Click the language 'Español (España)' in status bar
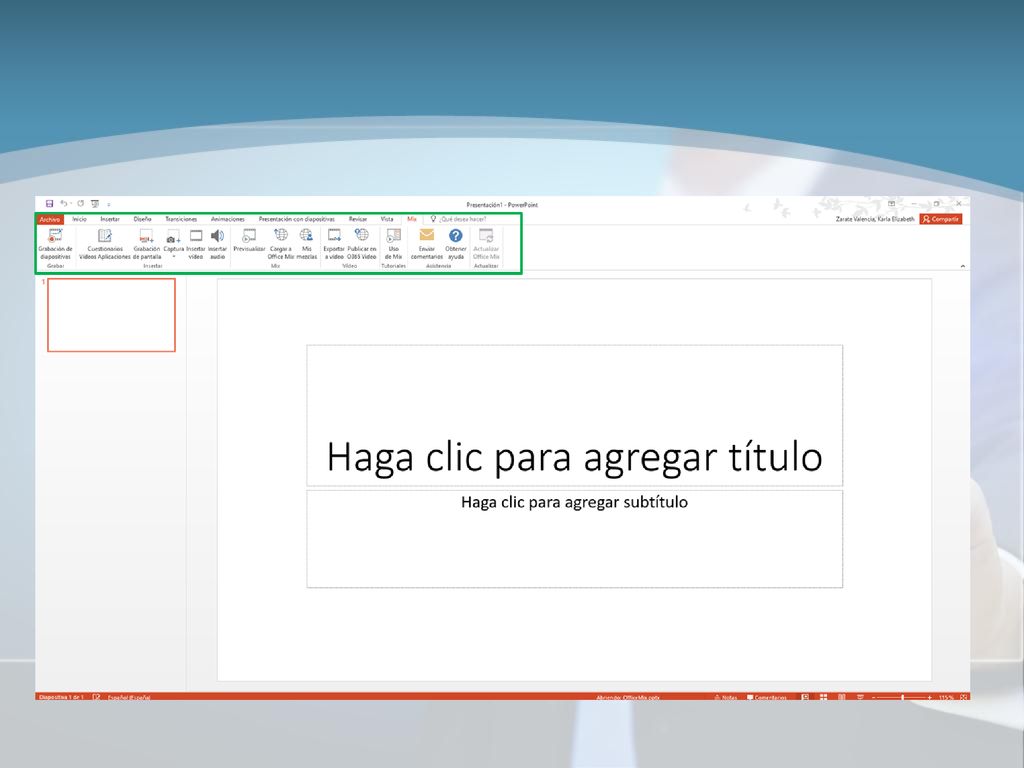1024x768 pixels. coord(129,697)
